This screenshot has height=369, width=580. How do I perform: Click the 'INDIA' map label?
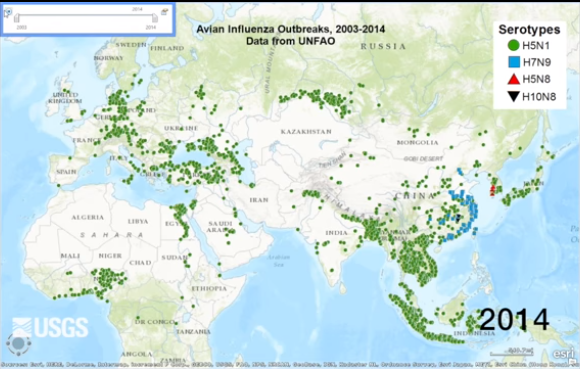[336, 233]
